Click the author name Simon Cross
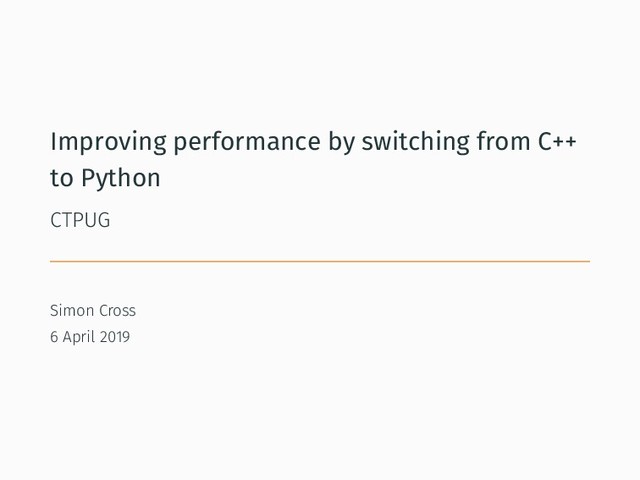This screenshot has height=480, width=640. tap(93, 311)
